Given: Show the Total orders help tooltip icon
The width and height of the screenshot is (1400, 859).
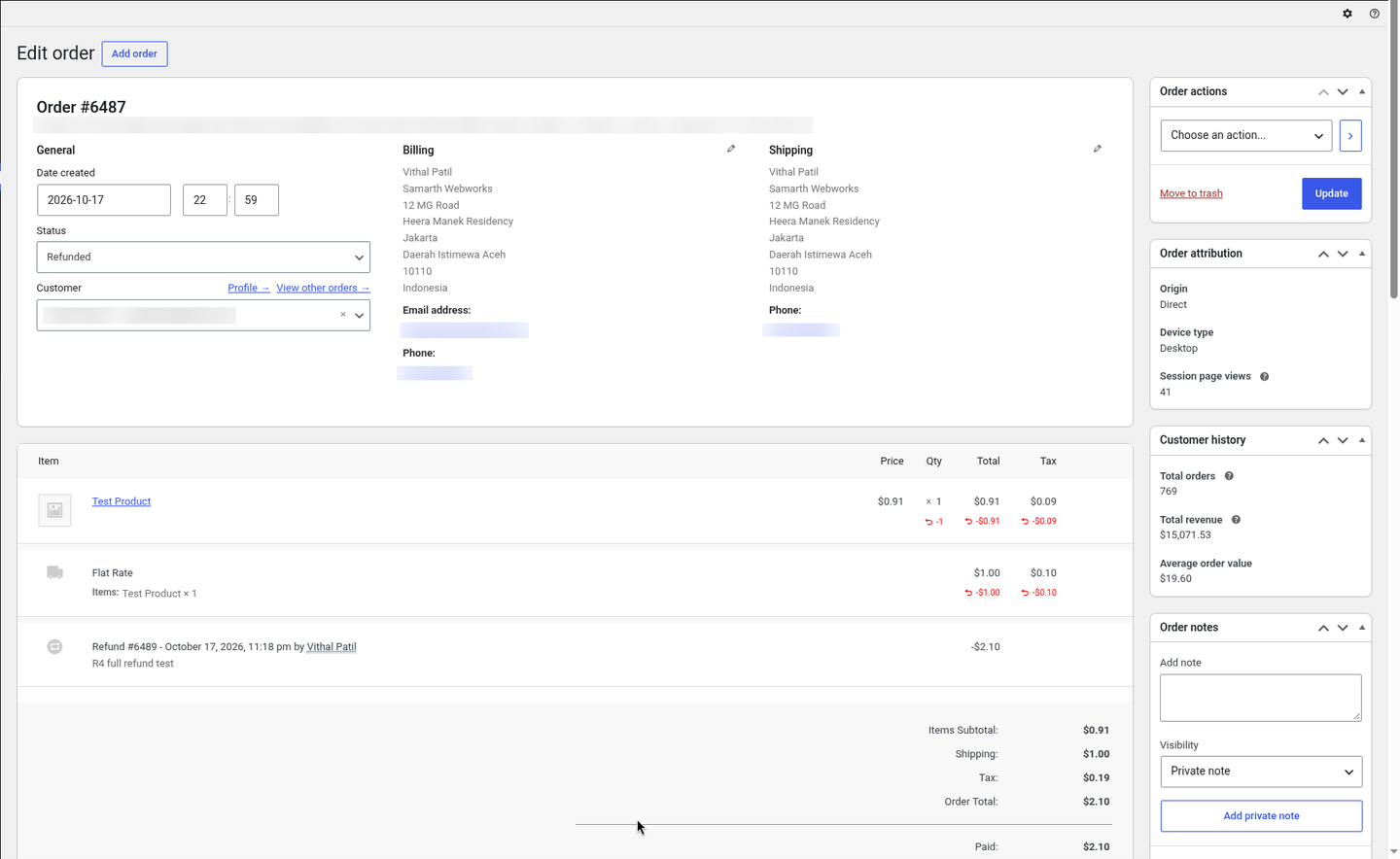Looking at the screenshot, I should pos(1229,476).
